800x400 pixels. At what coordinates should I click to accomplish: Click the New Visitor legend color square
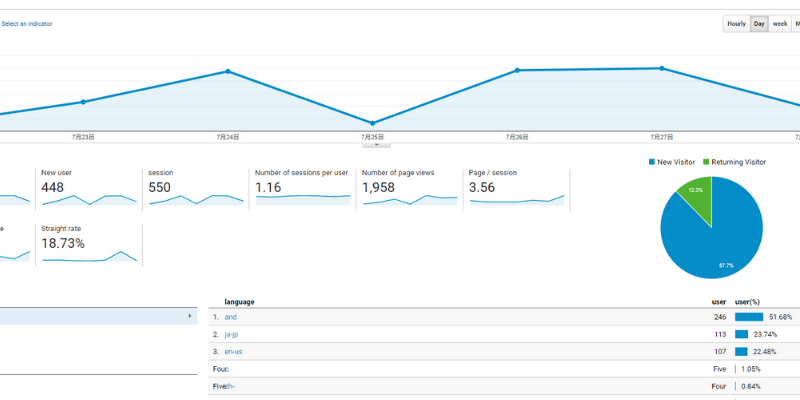pyautogui.click(x=651, y=162)
